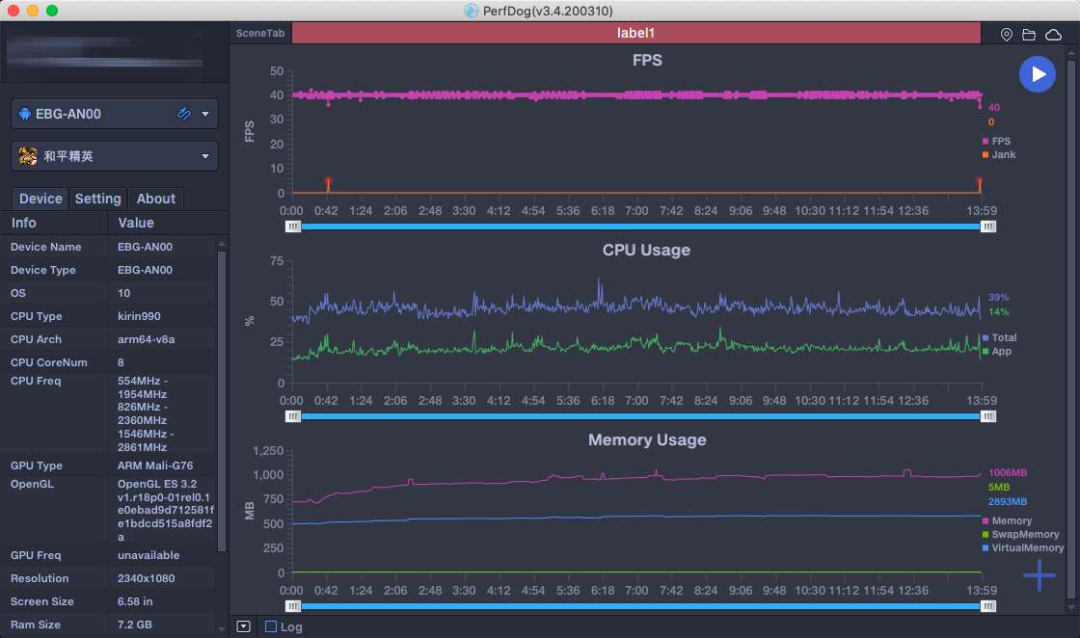Open the EBG-AN00 device dropdown arrow

[205, 114]
